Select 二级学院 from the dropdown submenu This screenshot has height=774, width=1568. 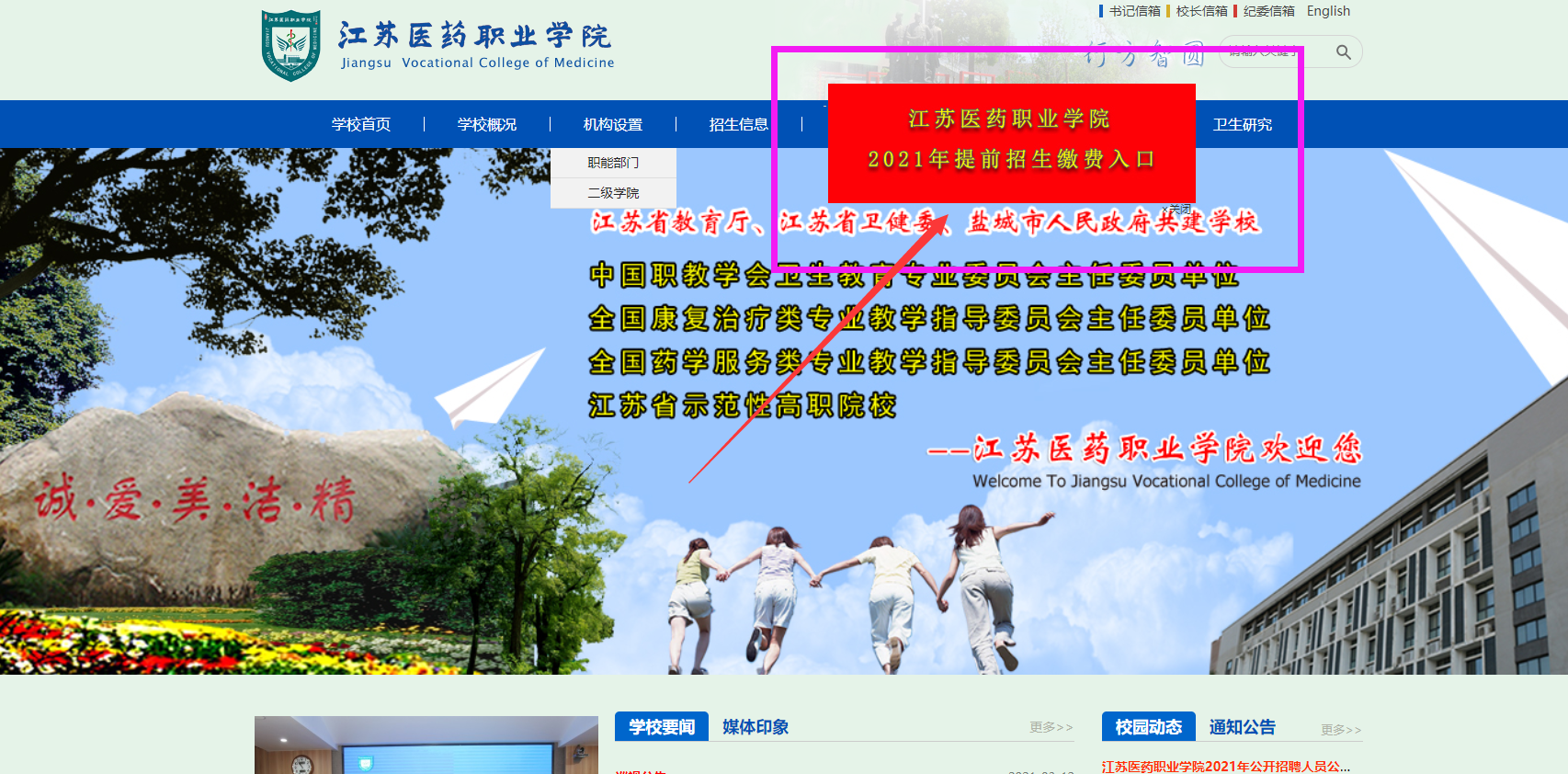pyautogui.click(x=613, y=193)
